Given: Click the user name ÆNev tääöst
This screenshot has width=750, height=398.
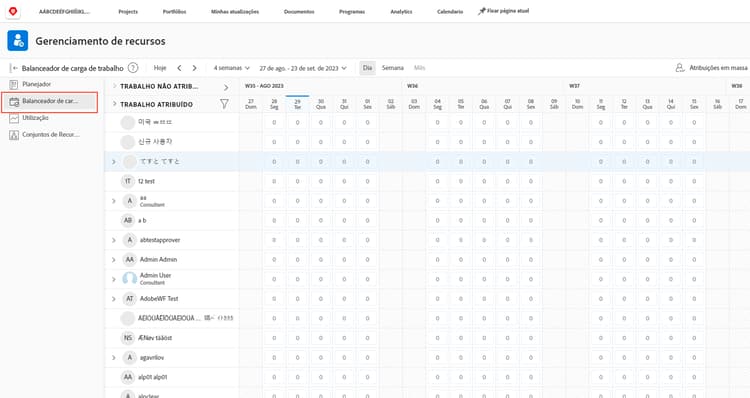Looking at the screenshot, I should click(x=154, y=338).
